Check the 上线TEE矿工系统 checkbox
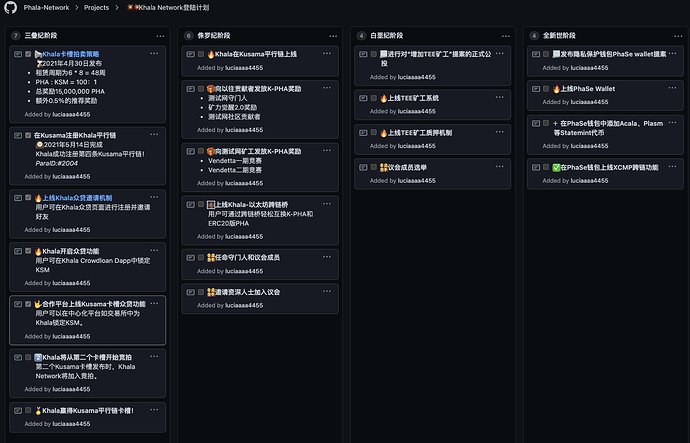690x443 pixels. 374,98
